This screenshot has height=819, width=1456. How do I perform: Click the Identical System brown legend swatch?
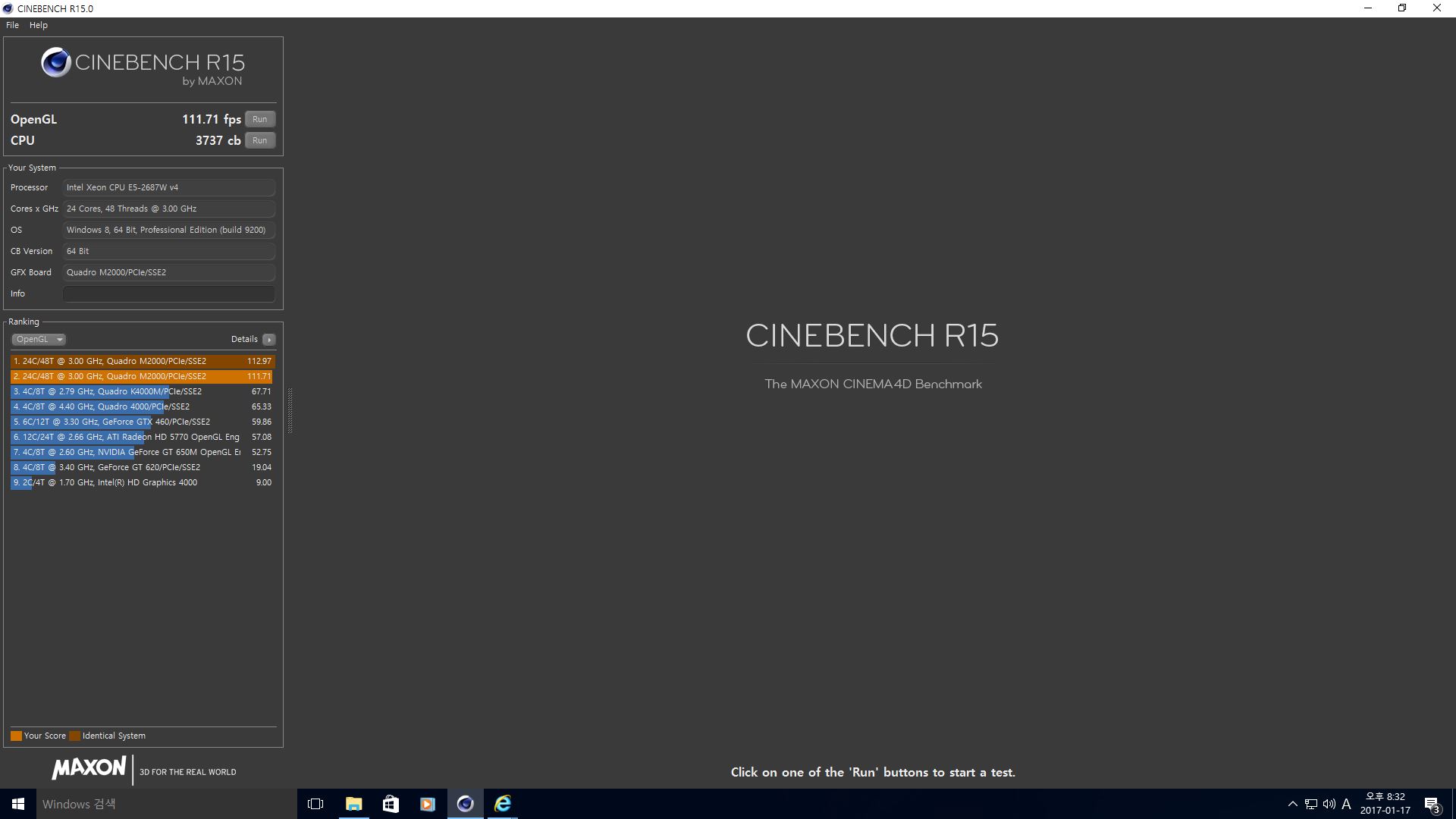pyautogui.click(x=74, y=736)
